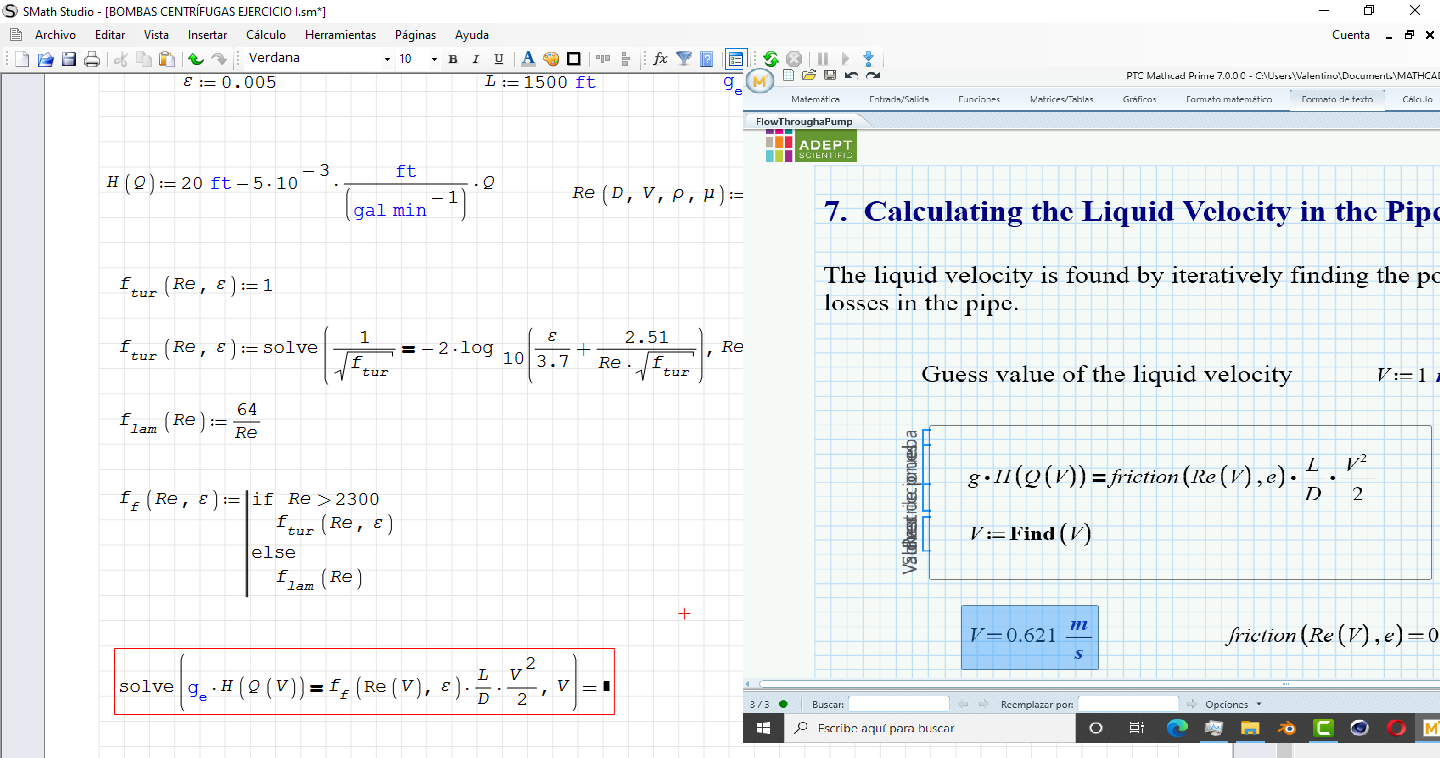Expand the font size 10 dropdown
The image size is (1440, 758).
tap(433, 59)
